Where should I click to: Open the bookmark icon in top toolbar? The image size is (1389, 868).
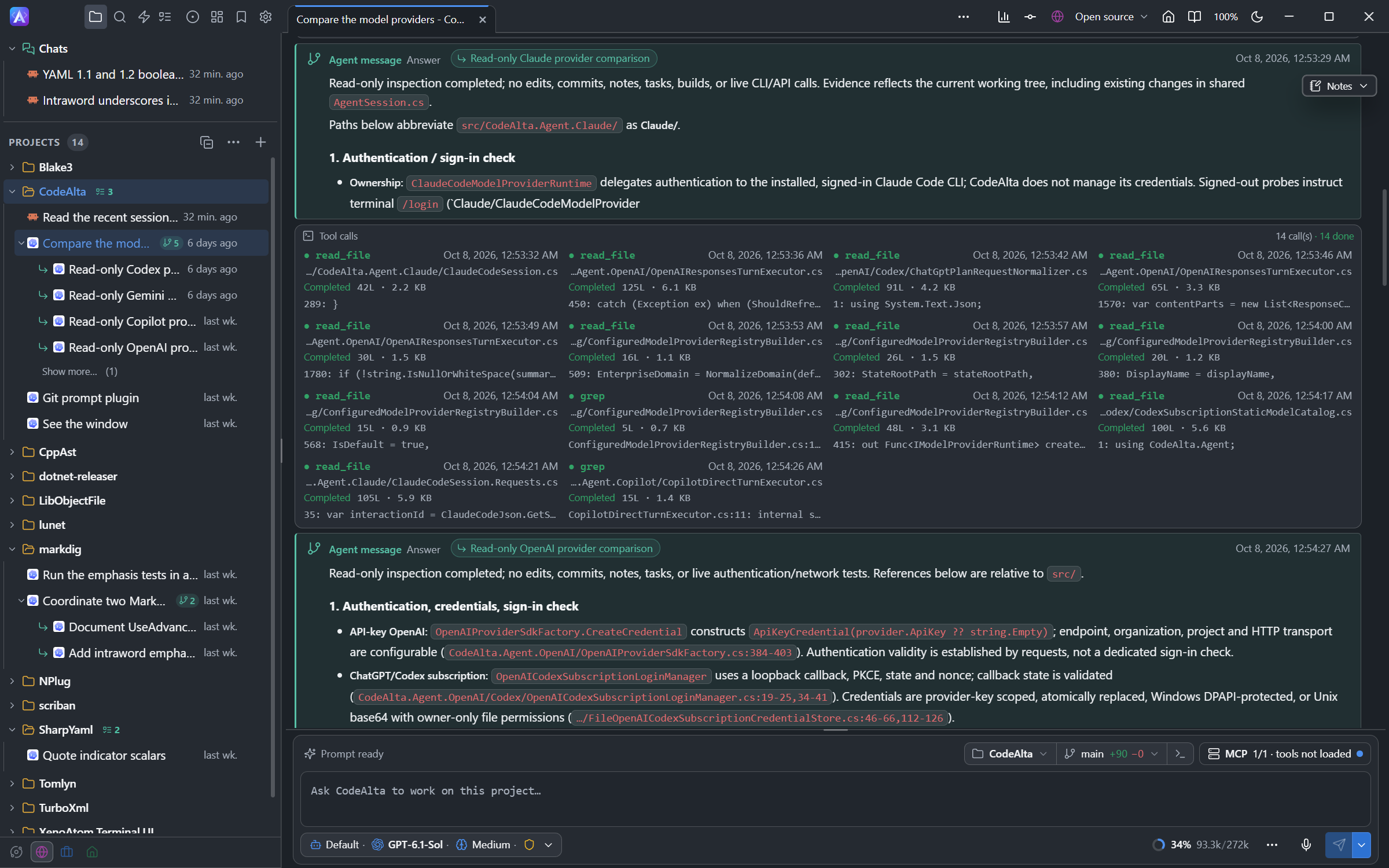pos(241,17)
